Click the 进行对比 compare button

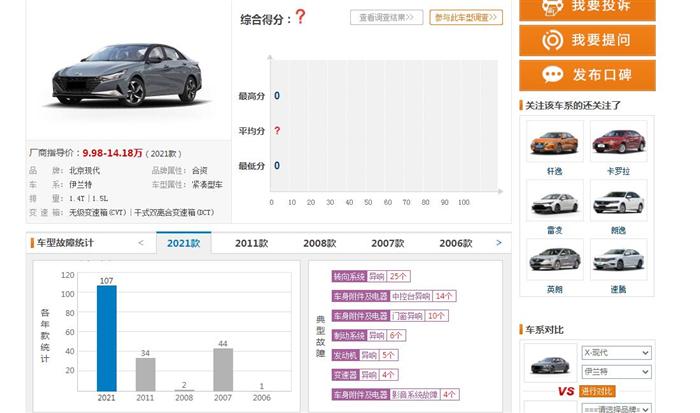597,391
